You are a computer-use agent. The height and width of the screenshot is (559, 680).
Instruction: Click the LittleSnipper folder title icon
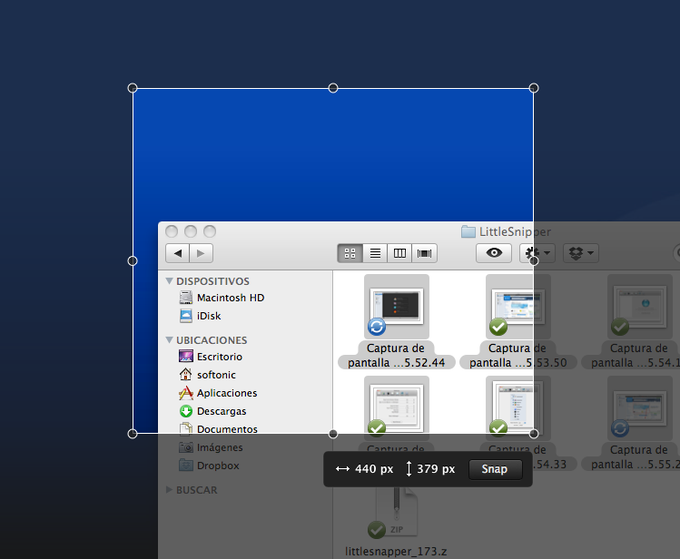click(x=468, y=232)
